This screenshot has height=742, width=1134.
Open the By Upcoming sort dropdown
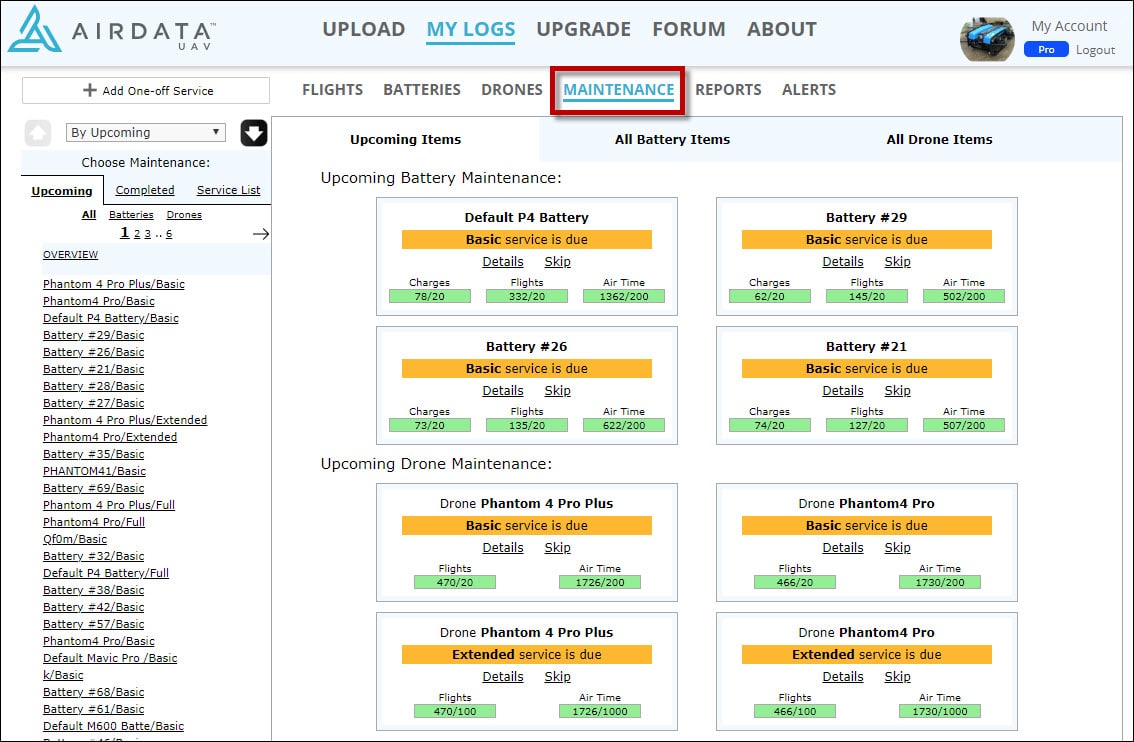[x=145, y=132]
